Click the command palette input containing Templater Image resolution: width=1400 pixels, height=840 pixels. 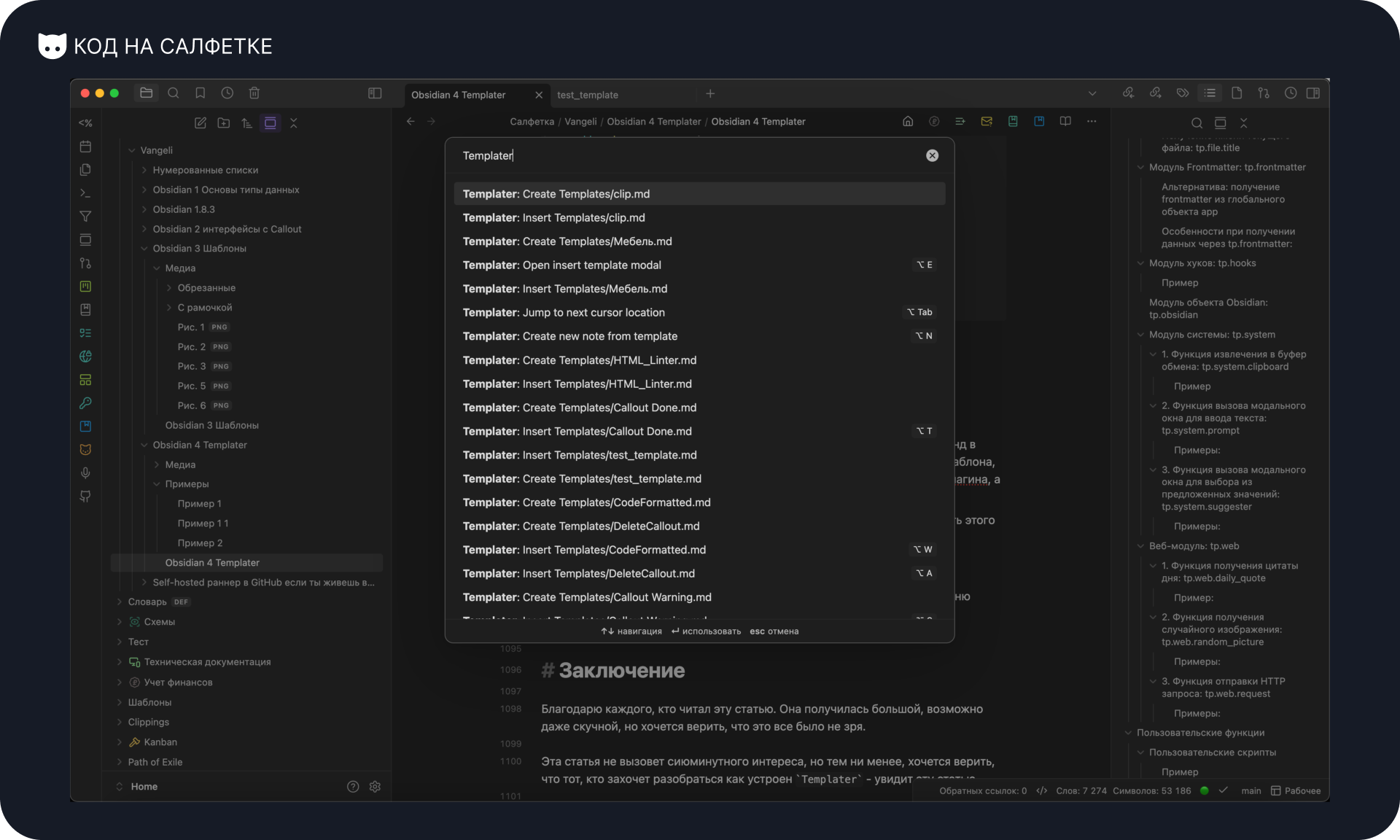pos(689,155)
